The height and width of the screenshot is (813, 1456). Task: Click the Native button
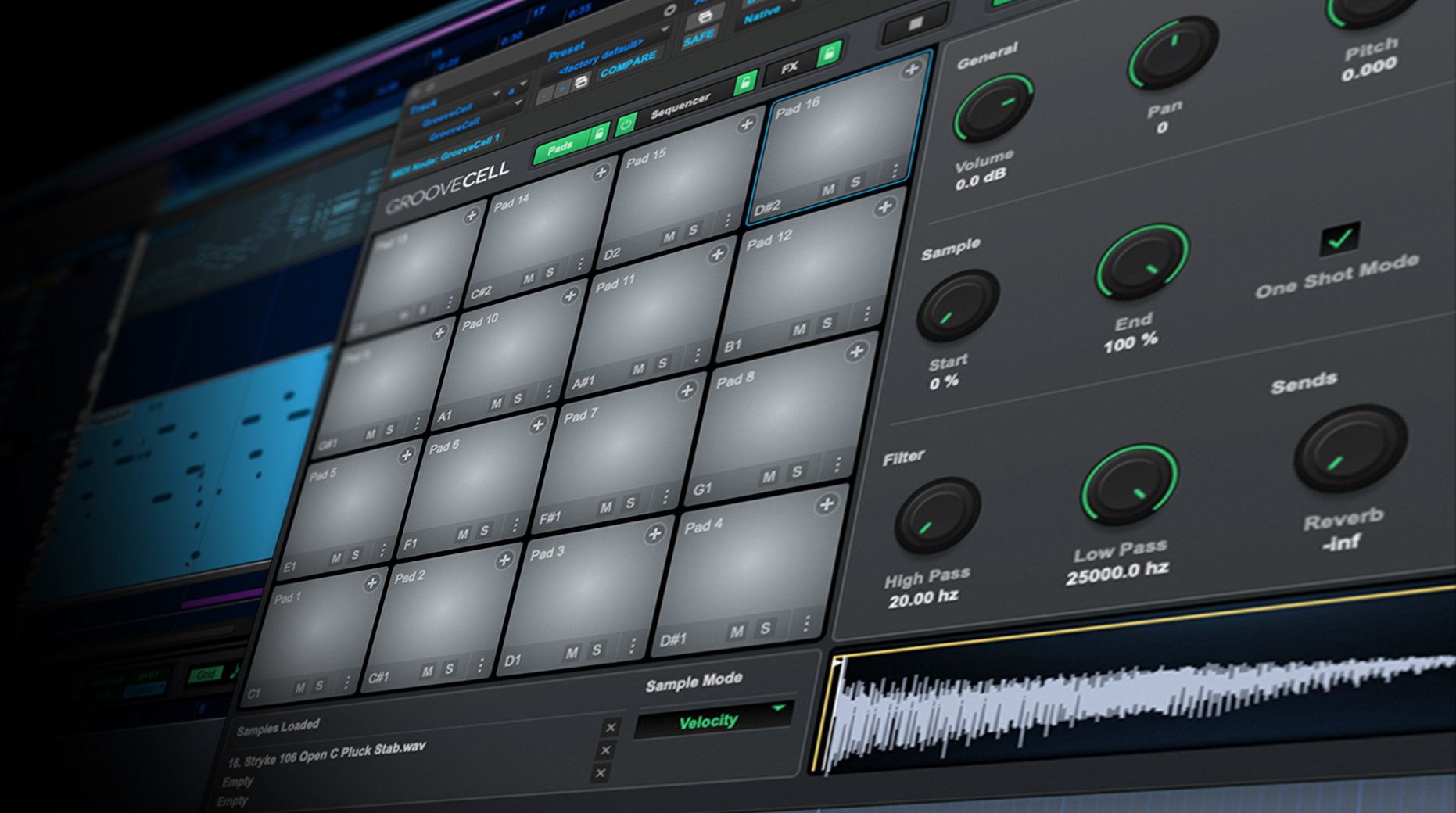[x=762, y=13]
